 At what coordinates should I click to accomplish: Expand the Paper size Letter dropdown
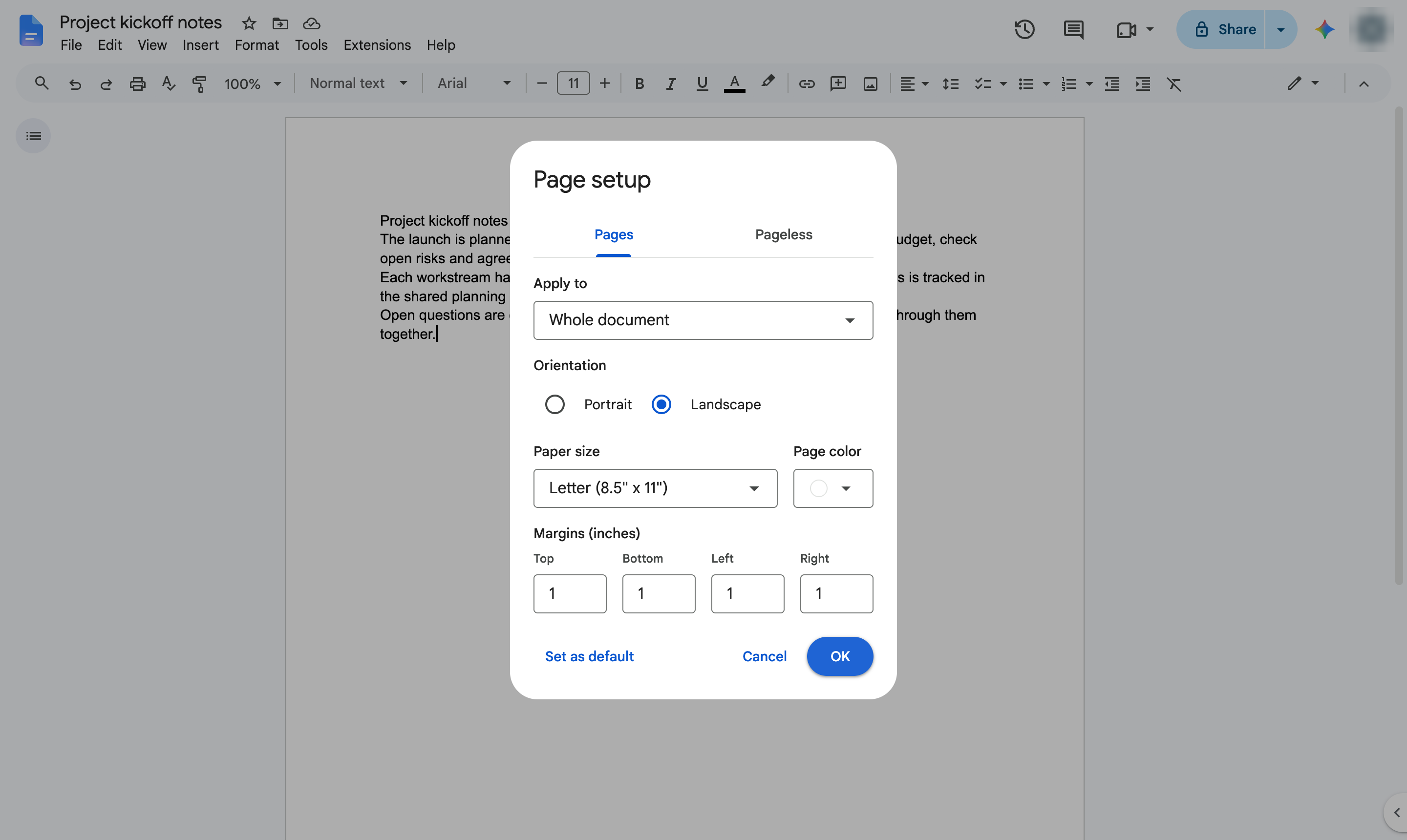655,488
